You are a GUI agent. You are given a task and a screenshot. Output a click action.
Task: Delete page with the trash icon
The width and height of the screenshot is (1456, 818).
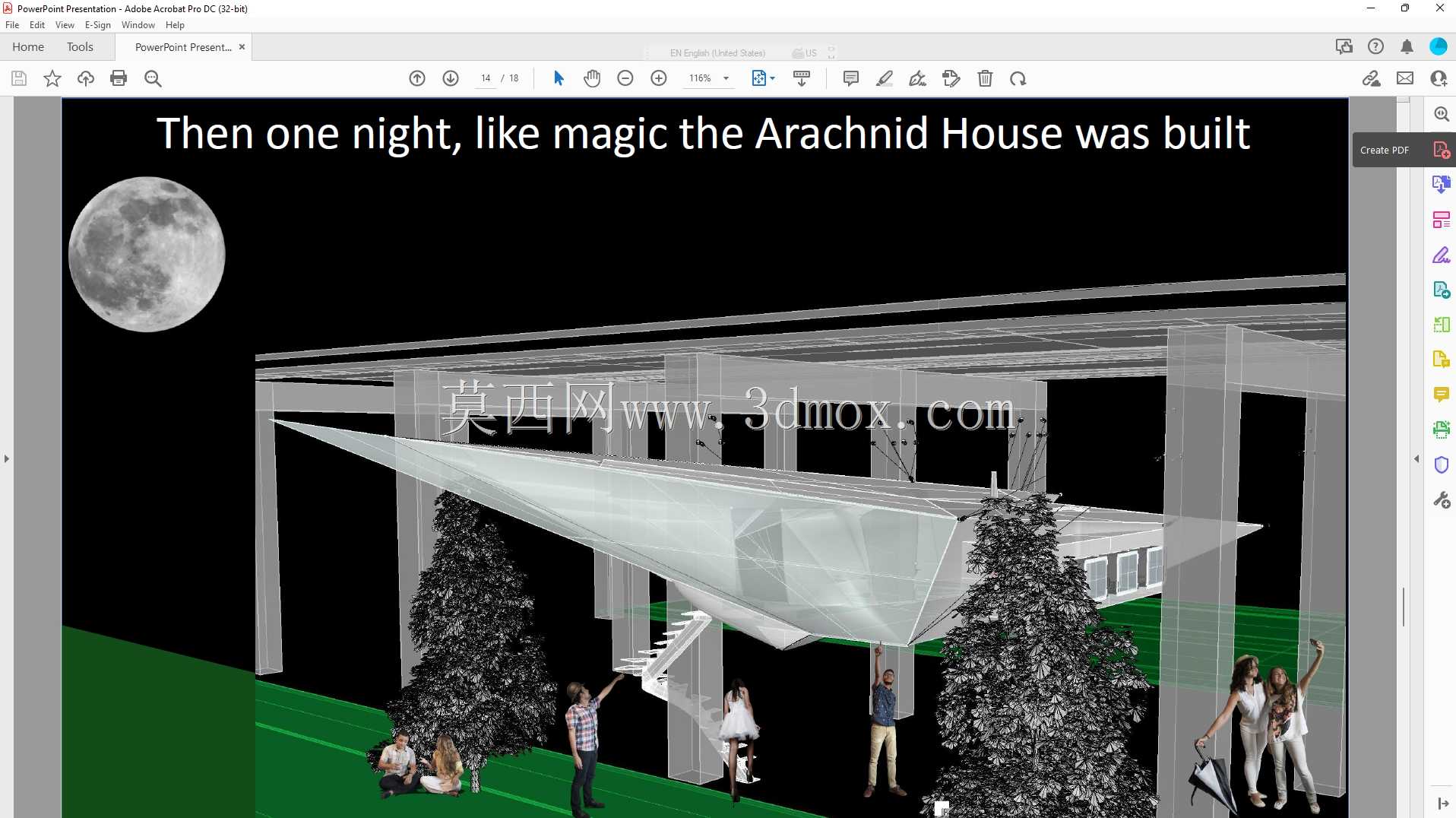coord(985,78)
